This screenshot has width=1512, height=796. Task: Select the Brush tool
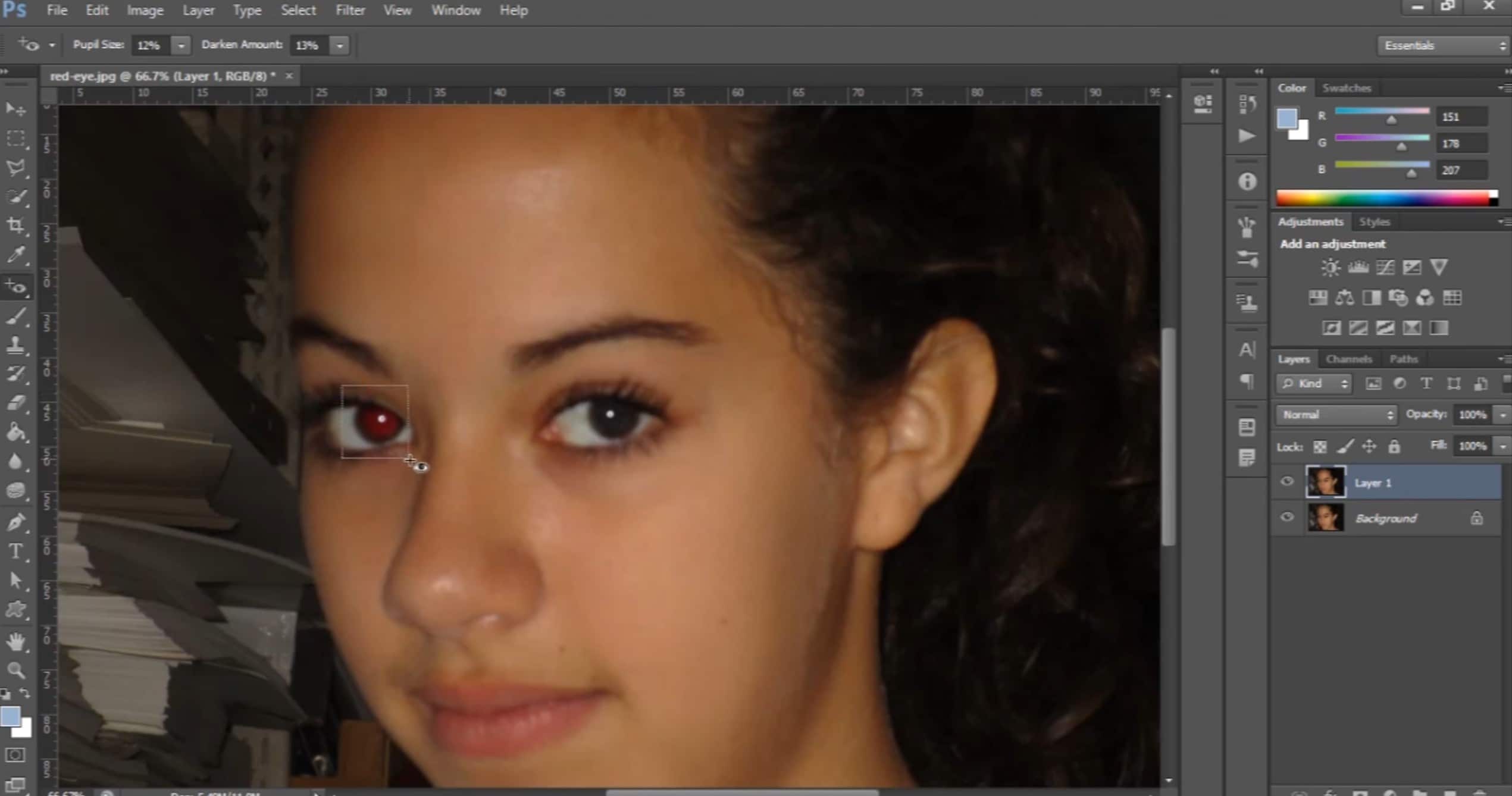pyautogui.click(x=15, y=316)
